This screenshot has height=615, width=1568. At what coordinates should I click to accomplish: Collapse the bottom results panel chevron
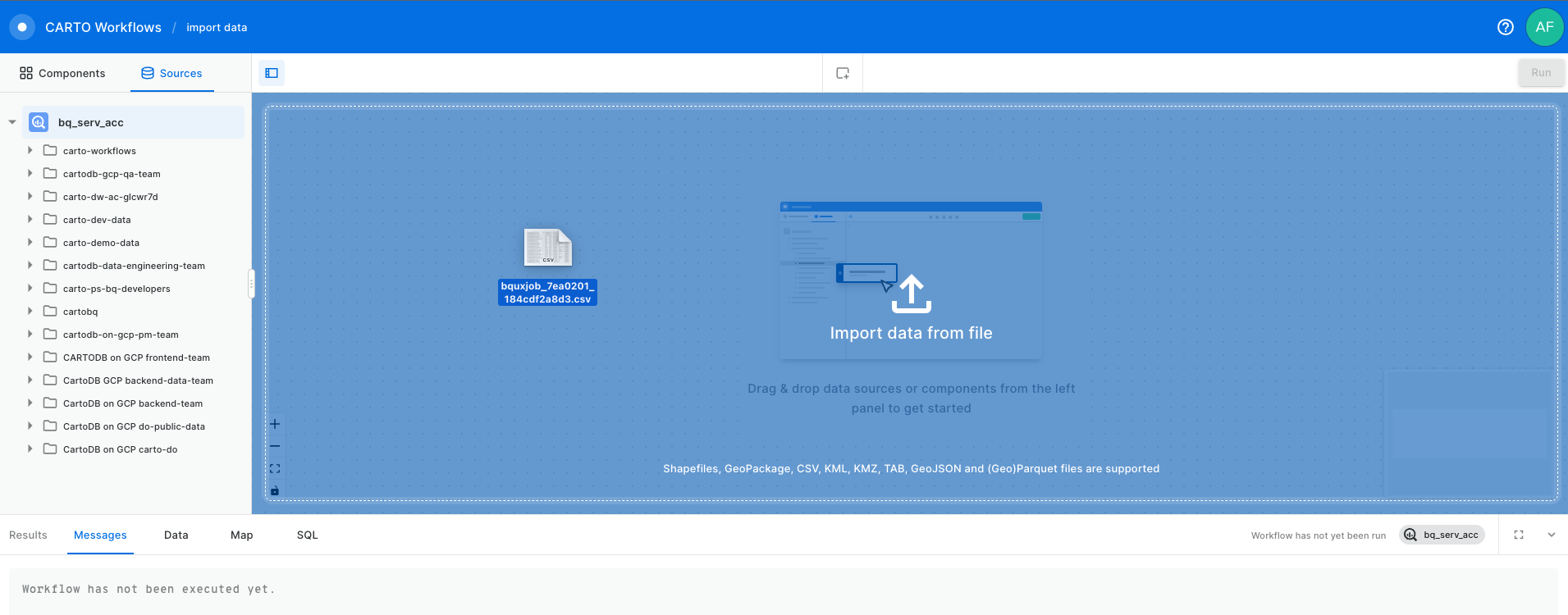pos(1551,535)
